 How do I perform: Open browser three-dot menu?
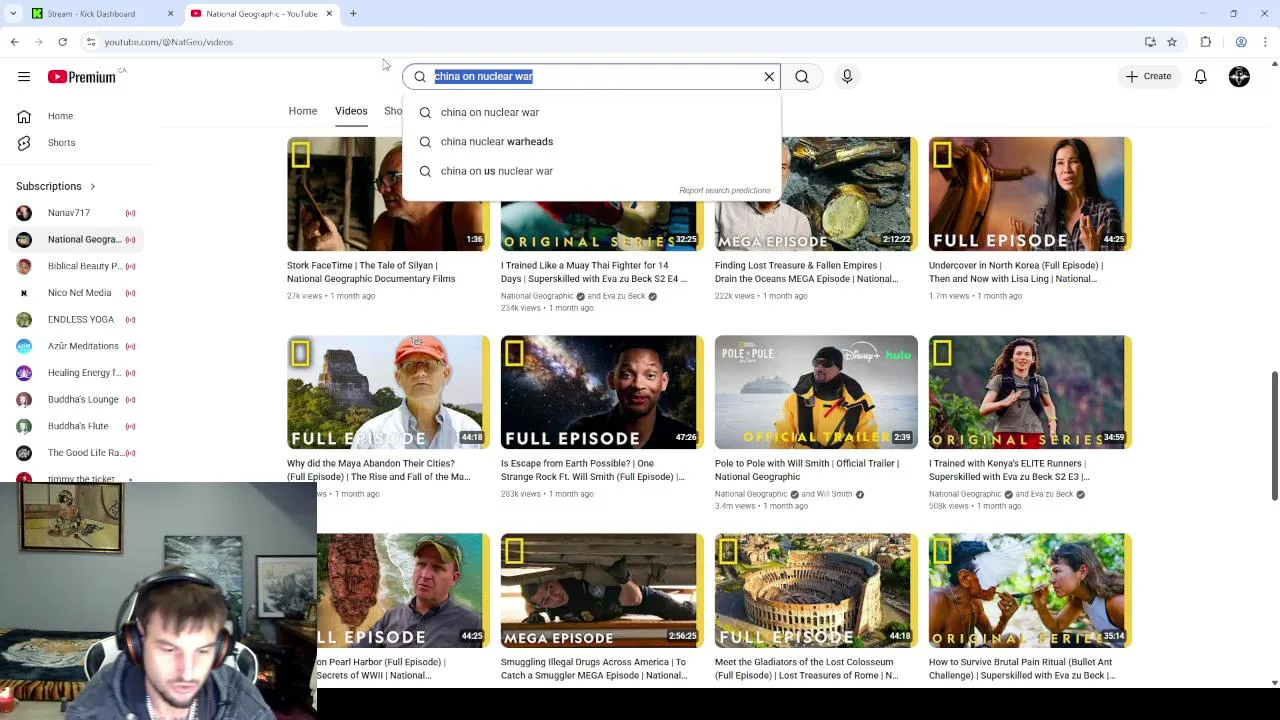point(1265,42)
